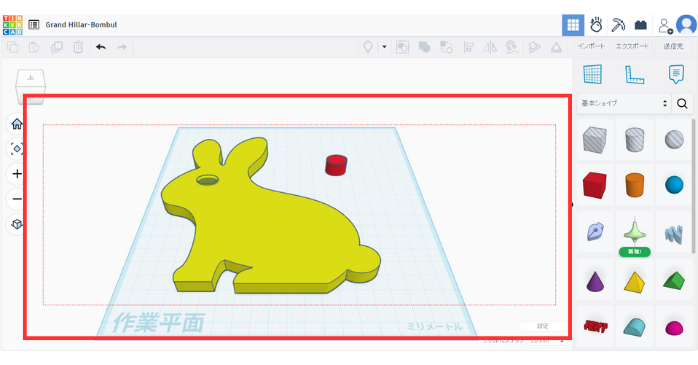Screen dimensions: 698x365
Task: Open the Blocks pickaxe icon
Action: coord(618,25)
